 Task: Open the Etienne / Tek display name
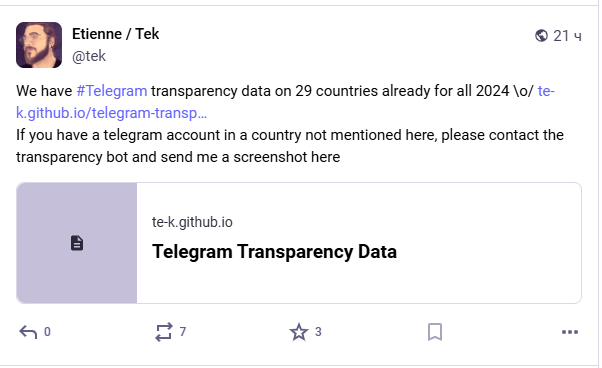coord(116,34)
